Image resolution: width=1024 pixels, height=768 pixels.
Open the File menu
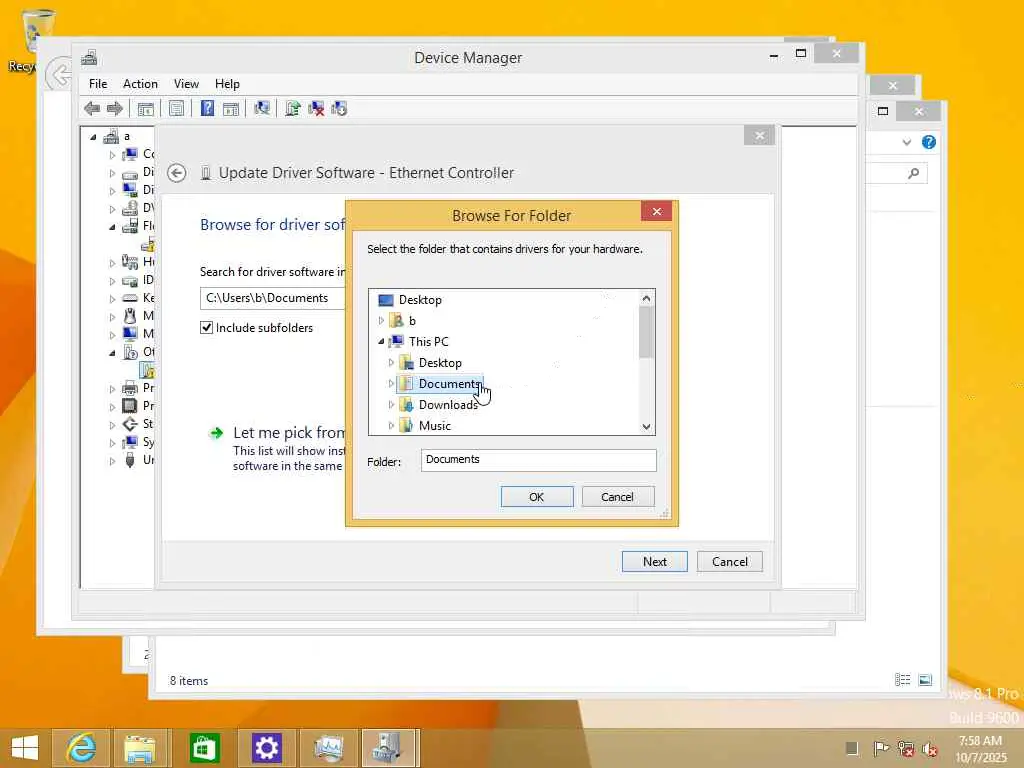[x=98, y=84]
